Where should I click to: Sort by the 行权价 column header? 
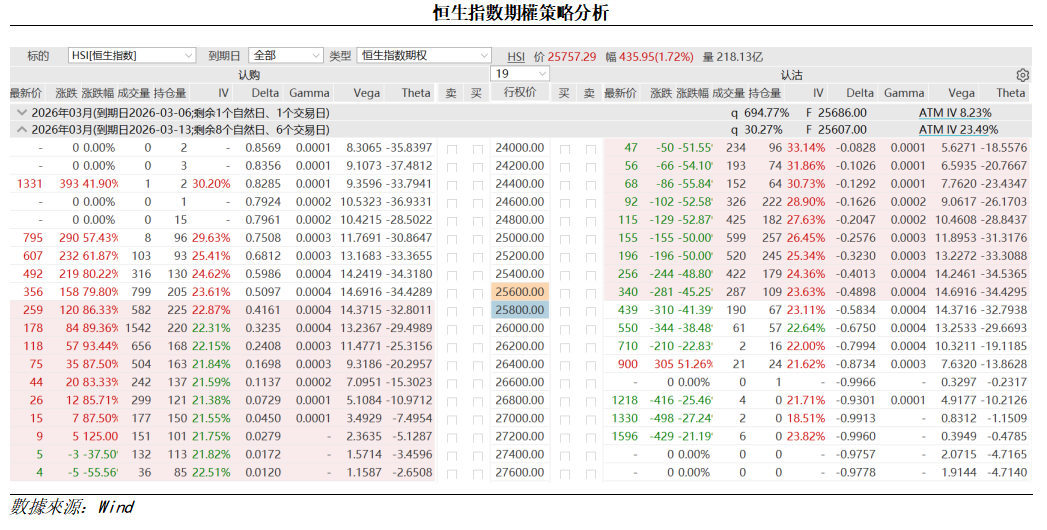520,93
